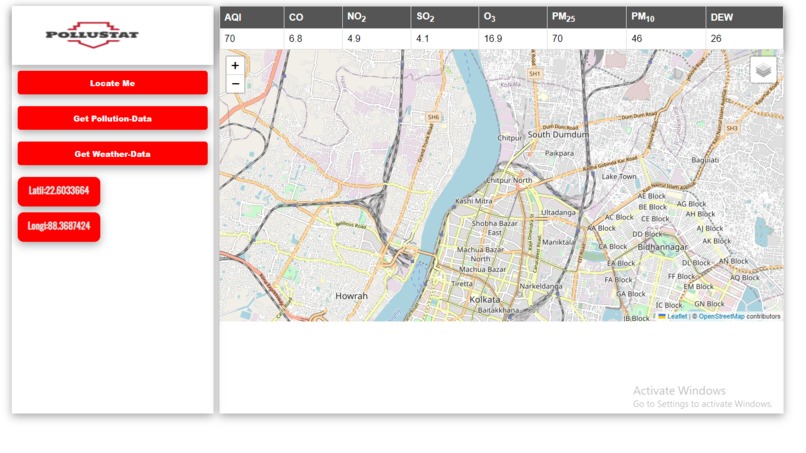The image size is (806, 453).
Task: Click the PM10 column header
Action: click(x=666, y=17)
